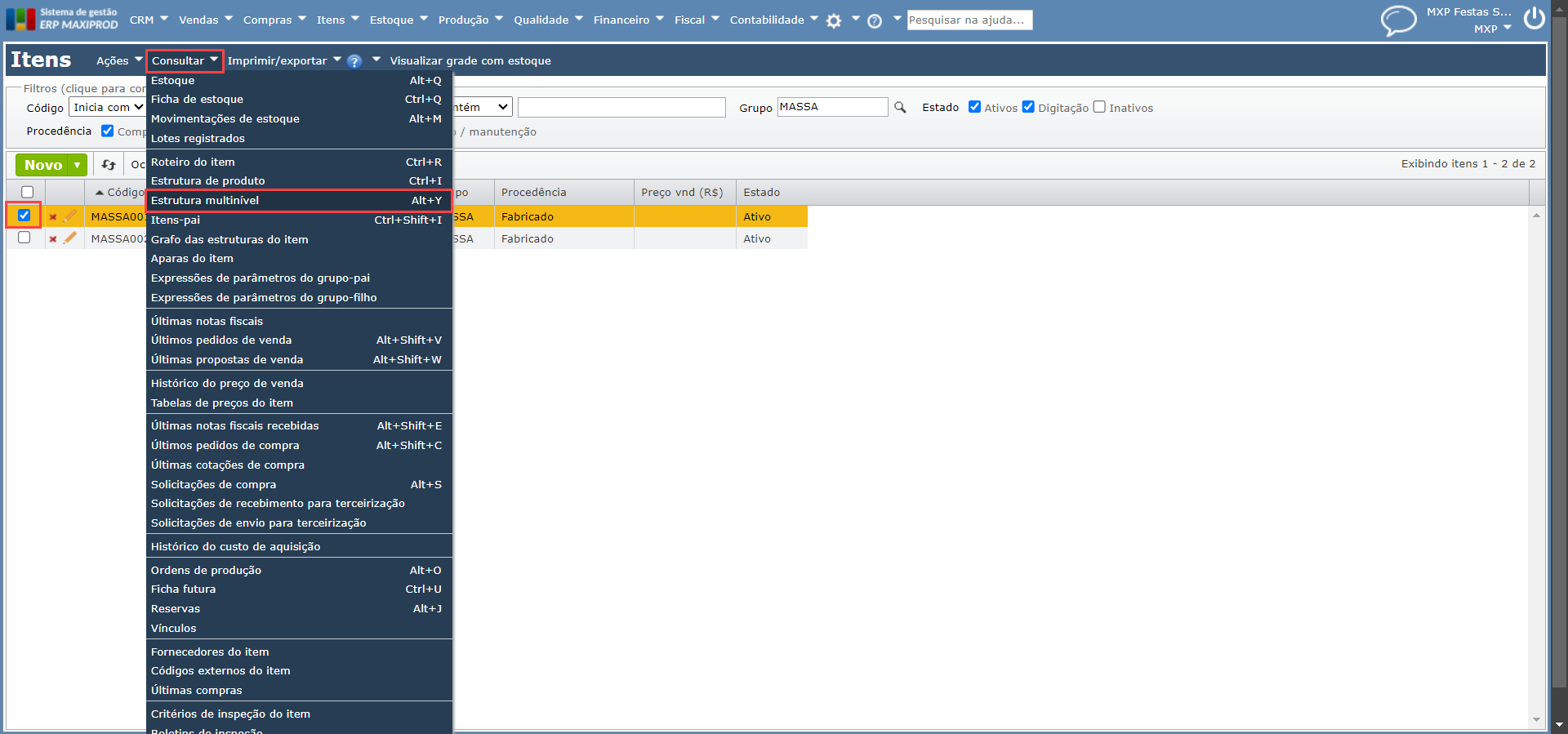Expand the Vendas menu
The width and height of the screenshot is (1568, 734).
click(206, 20)
